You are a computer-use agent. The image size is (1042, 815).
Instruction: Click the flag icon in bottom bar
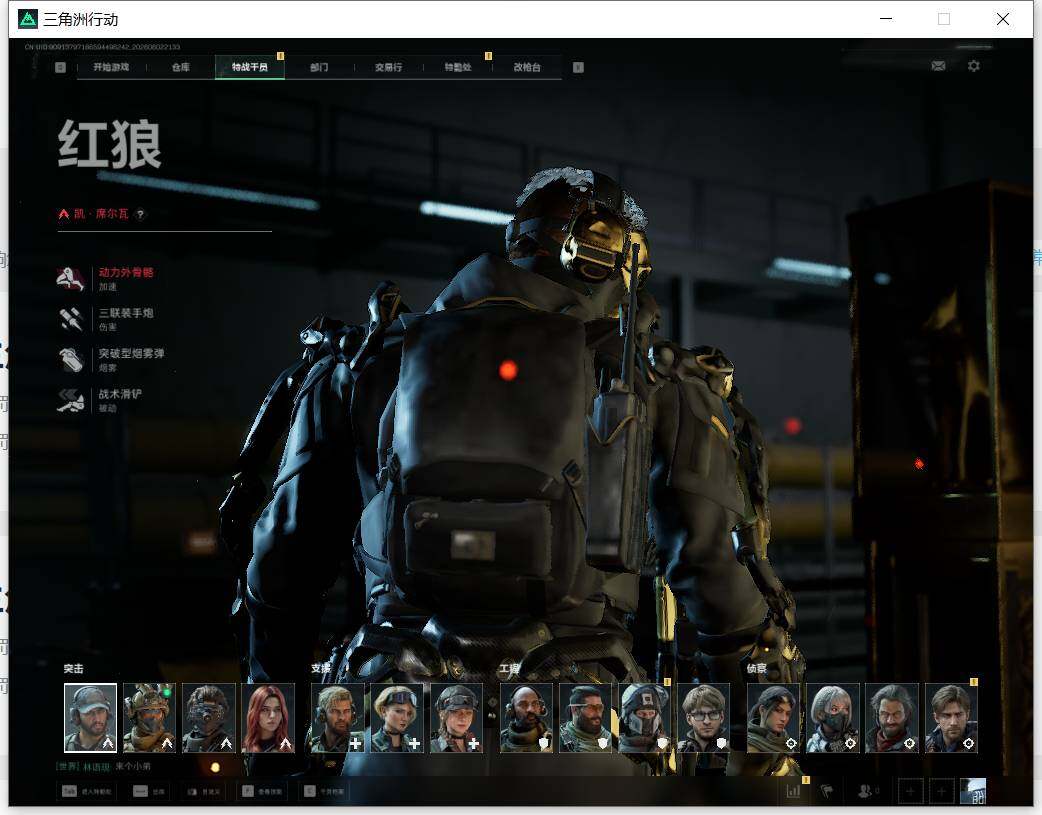click(827, 791)
